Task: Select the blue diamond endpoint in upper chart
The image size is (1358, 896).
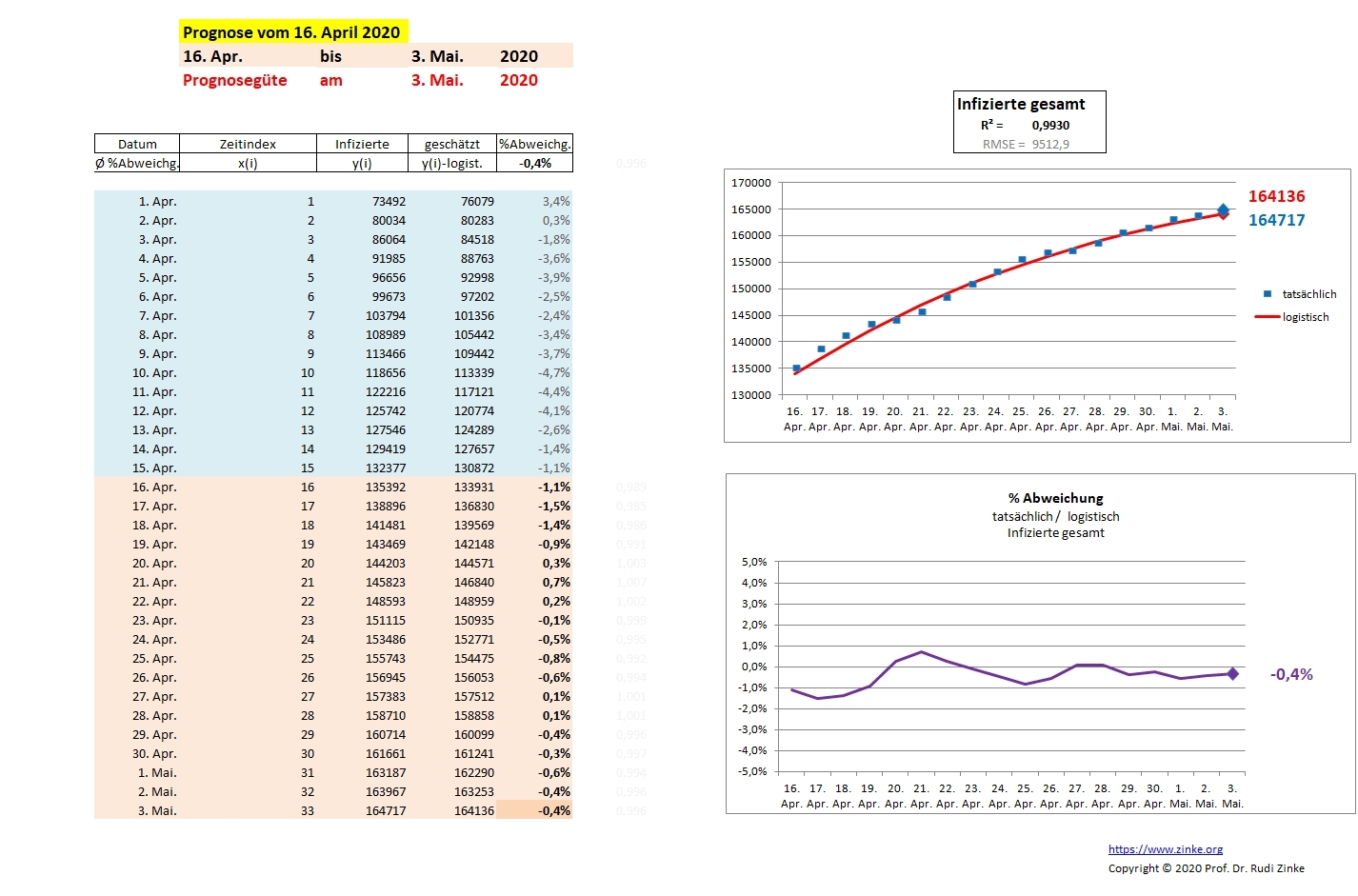Action: coord(1223,209)
